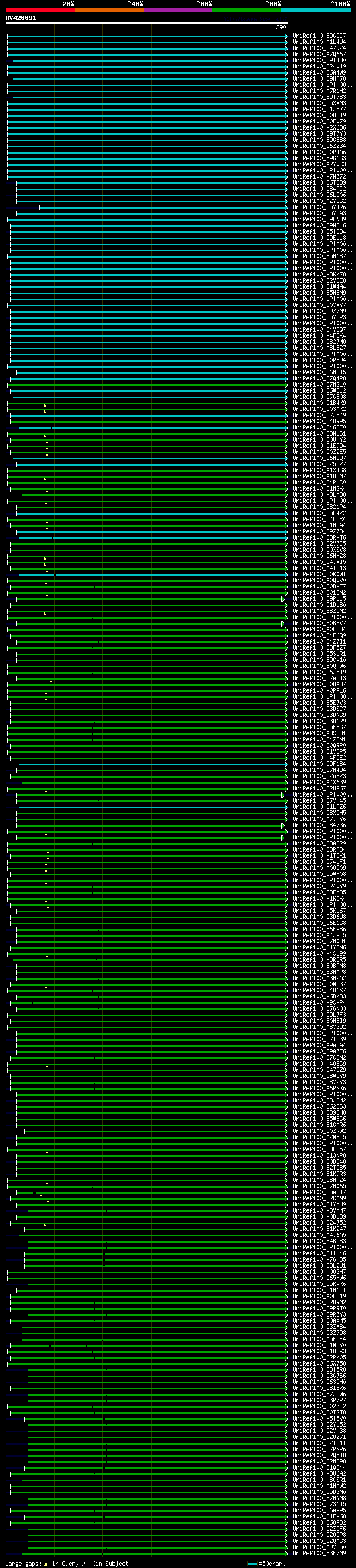This screenshot has width=356, height=1568.
Task: Click UniRef100_A2Y5G2
Action: pos(319,201)
